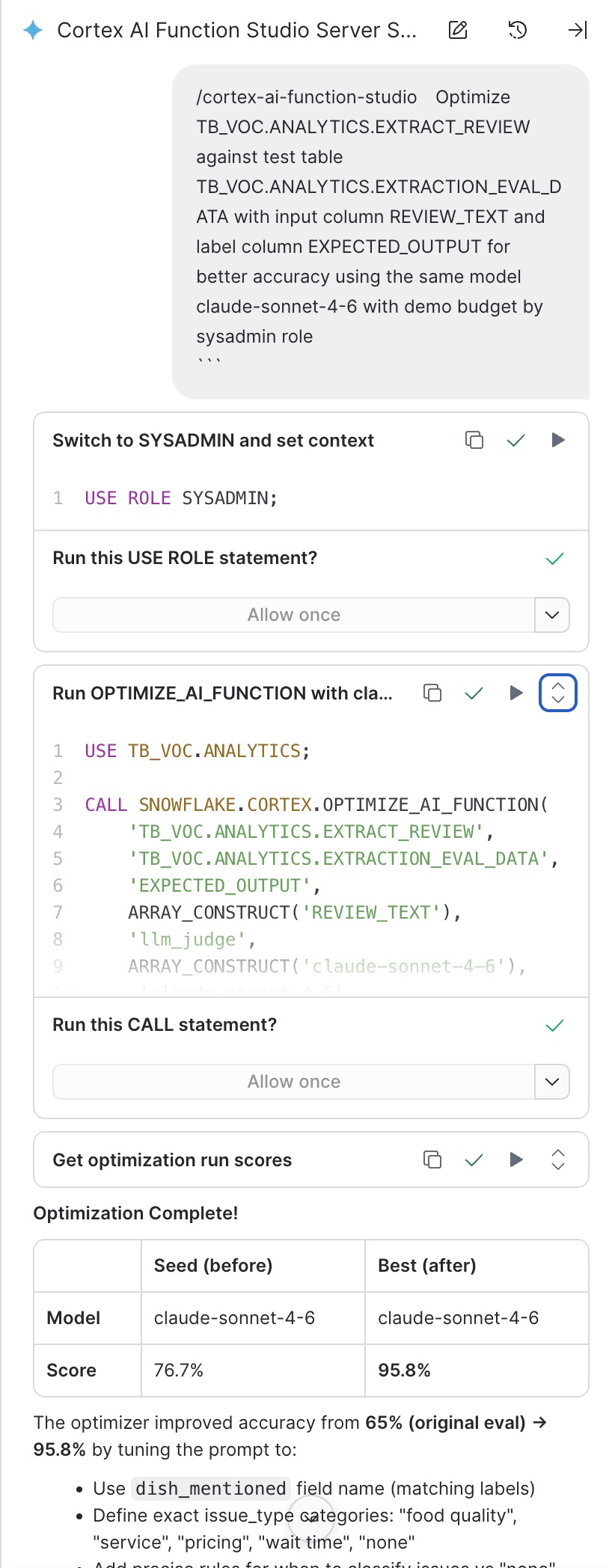This screenshot has width=615, height=1568.
Task: Open dropdown beside USE ROLE Allow once
Action: click(552, 615)
